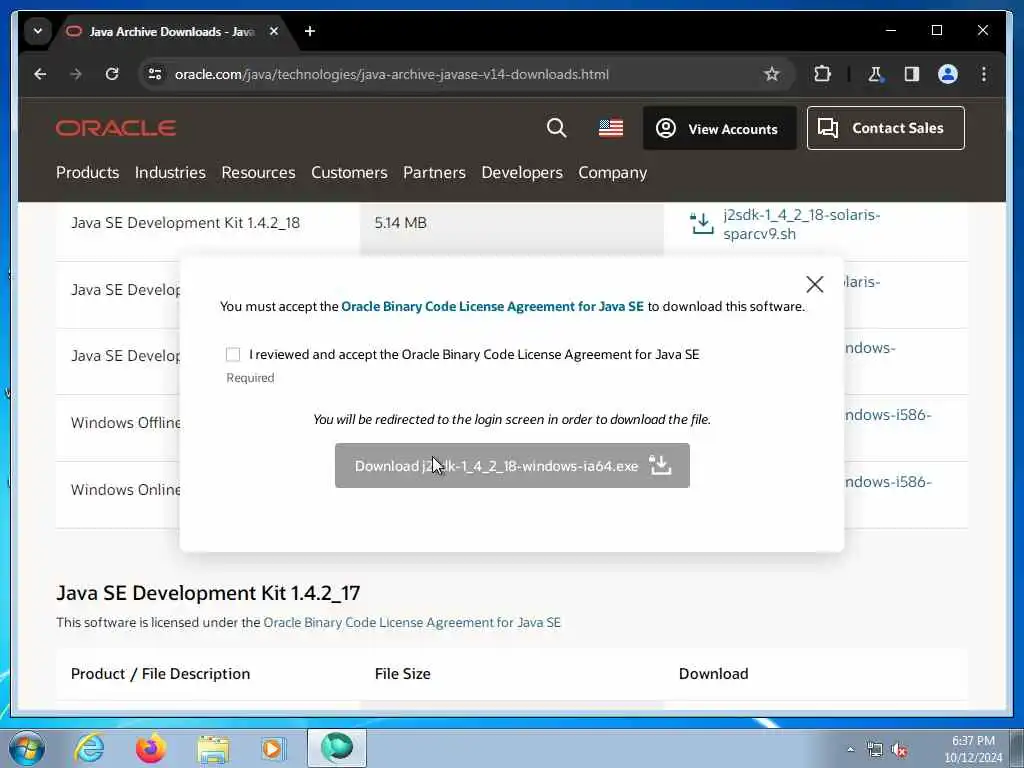Open license agreement link in dialog
Viewport: 1024px width, 768px height.
[492, 306]
